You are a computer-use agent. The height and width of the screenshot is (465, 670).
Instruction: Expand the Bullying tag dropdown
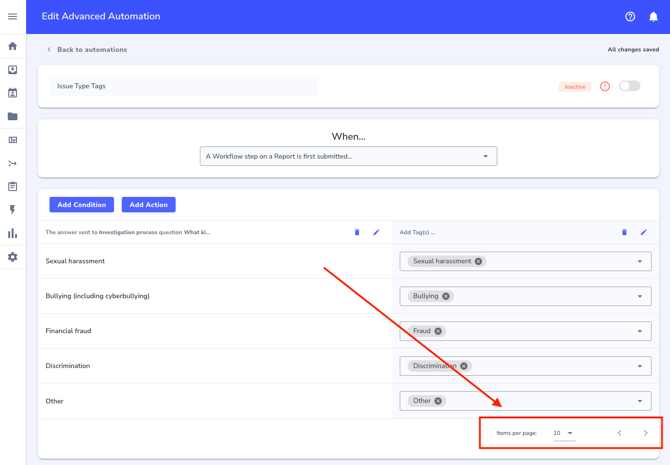coord(640,296)
